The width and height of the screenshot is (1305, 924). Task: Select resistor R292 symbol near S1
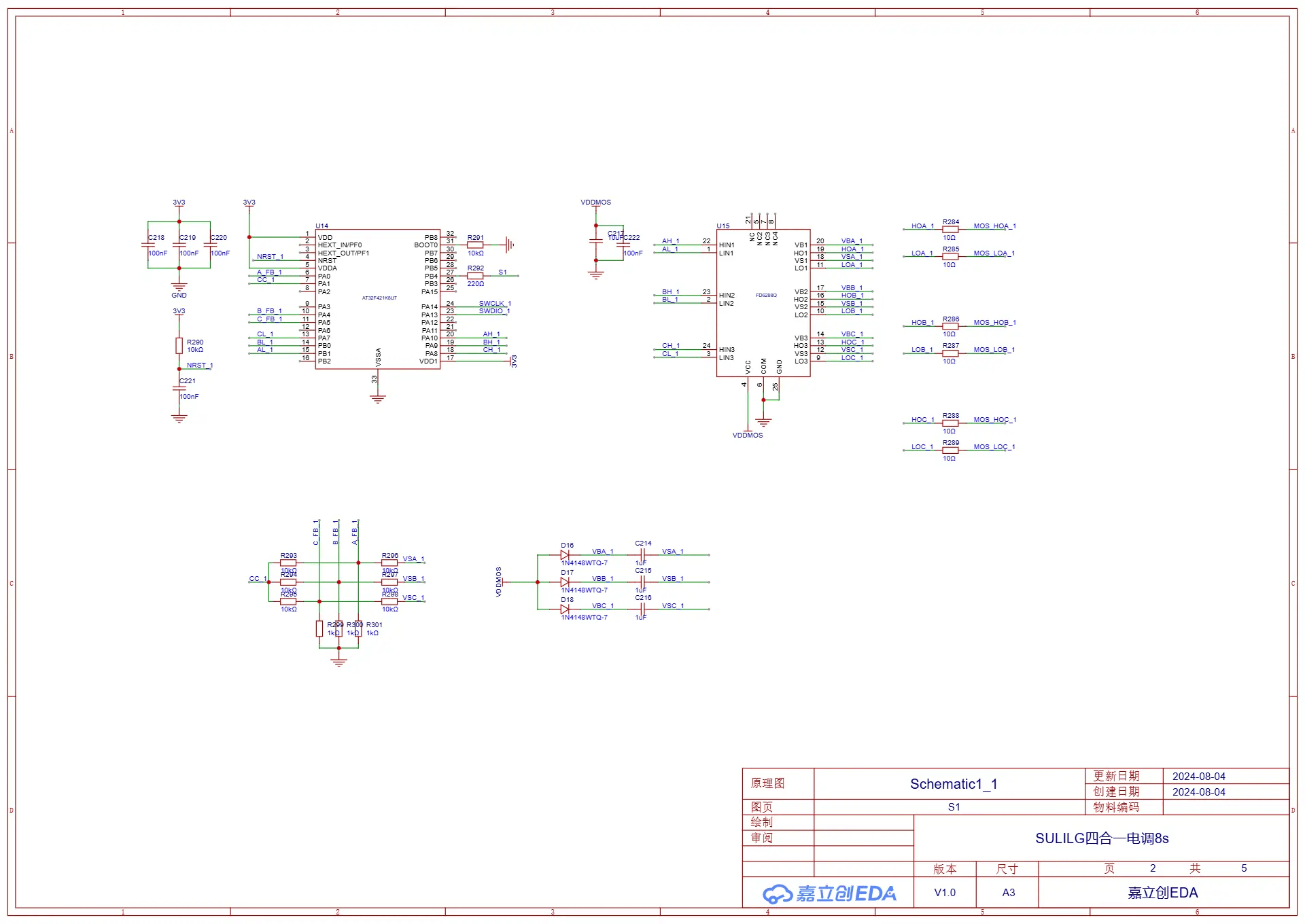click(x=475, y=276)
